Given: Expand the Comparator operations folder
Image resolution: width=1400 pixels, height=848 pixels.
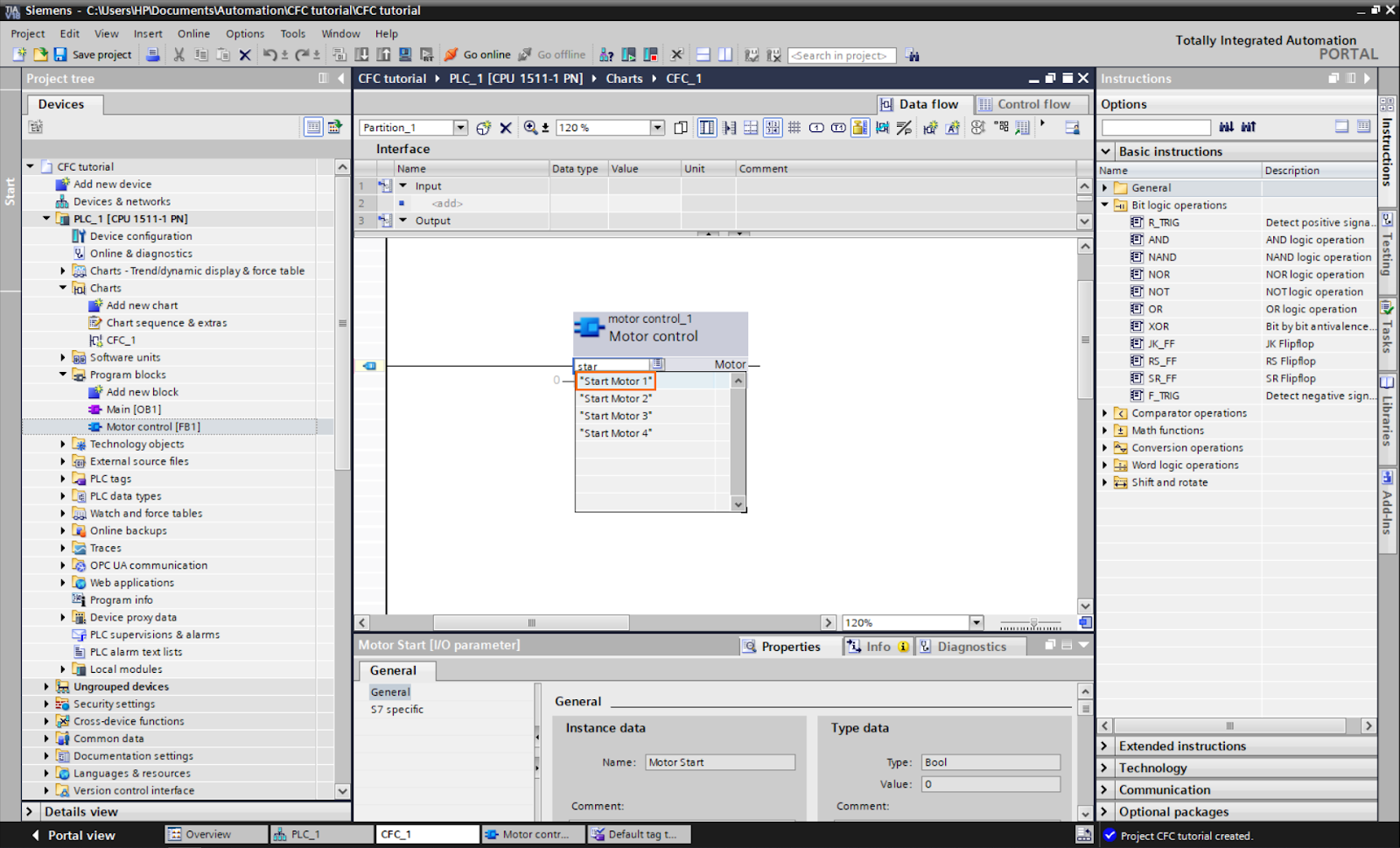Looking at the screenshot, I should (x=1105, y=413).
